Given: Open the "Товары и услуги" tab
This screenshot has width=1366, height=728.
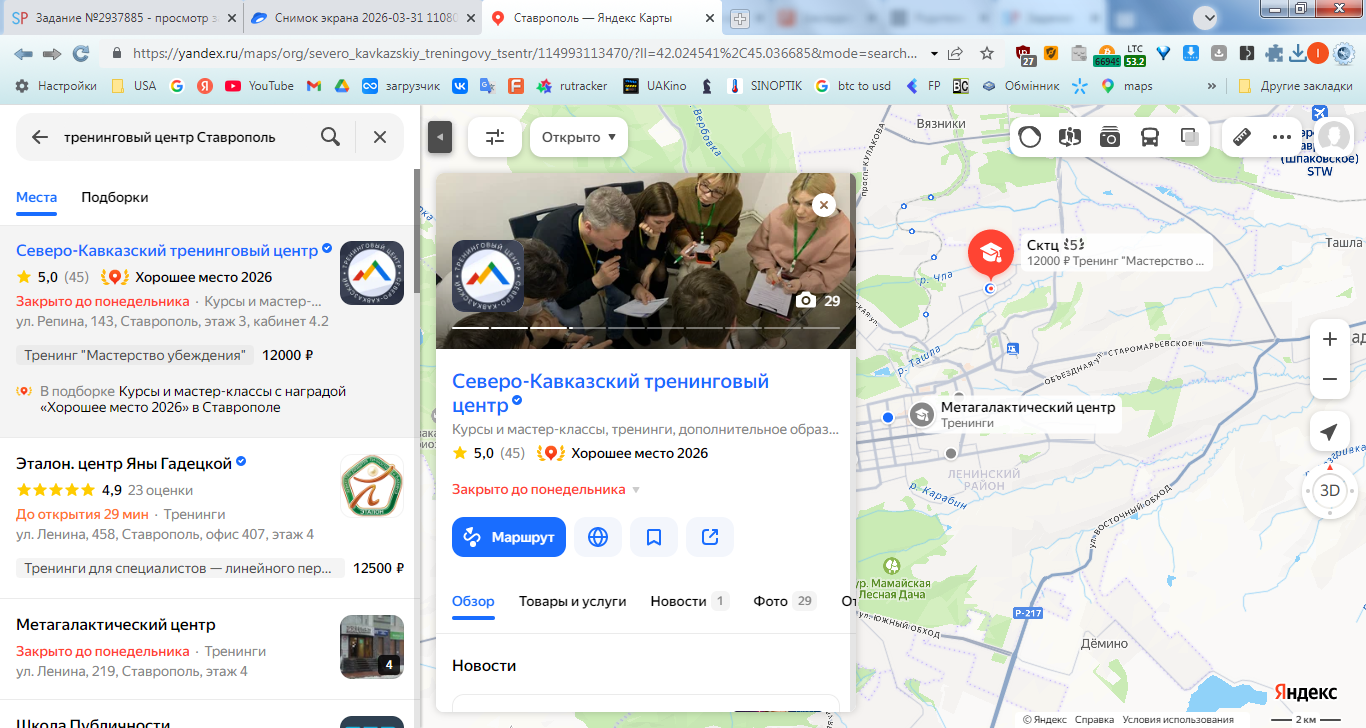Looking at the screenshot, I should (572, 601).
